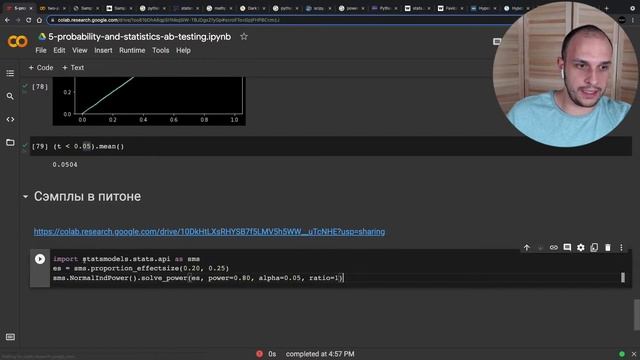Click the green connection status dot

622,354
